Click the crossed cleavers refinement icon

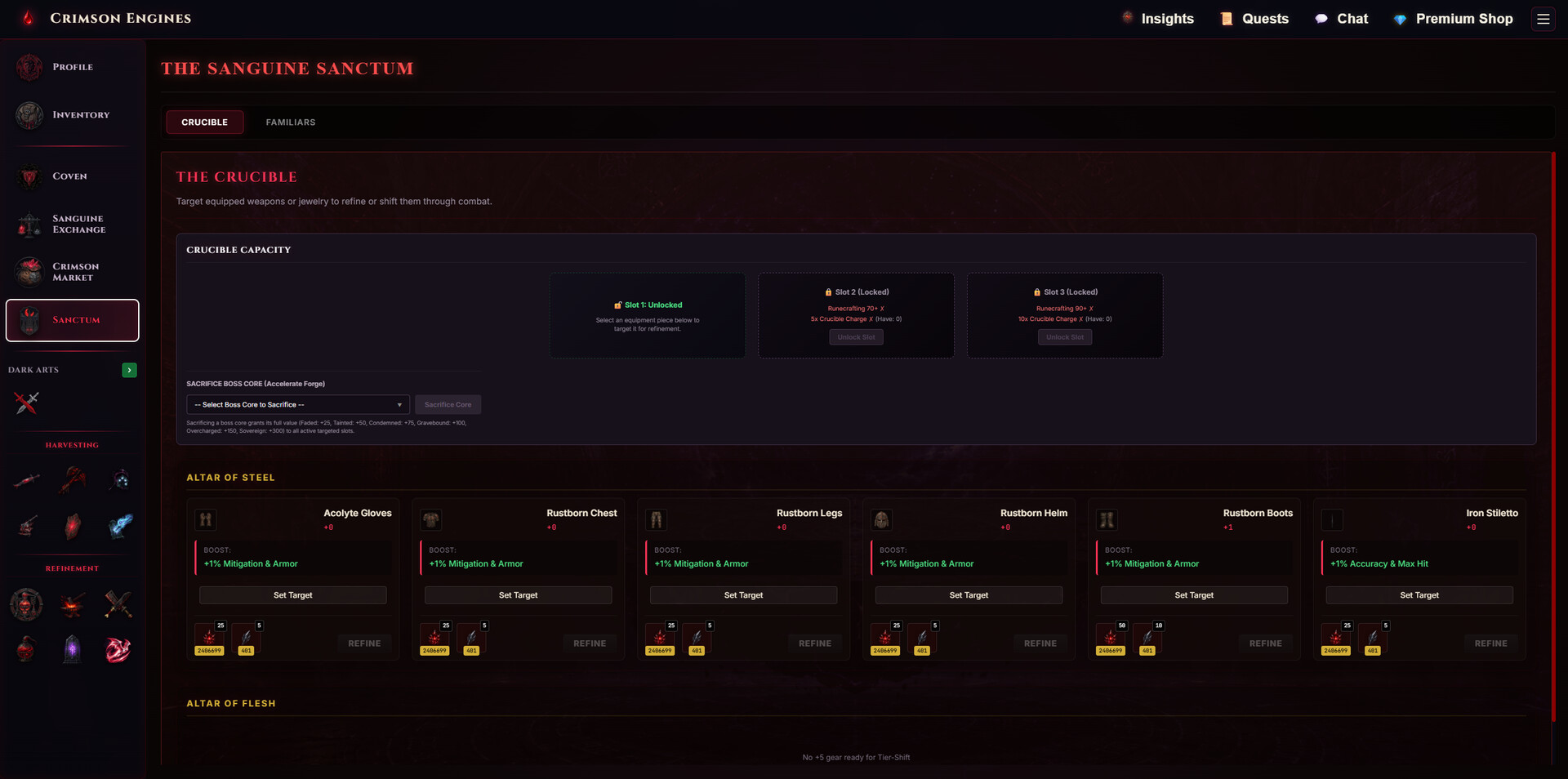[x=119, y=604]
